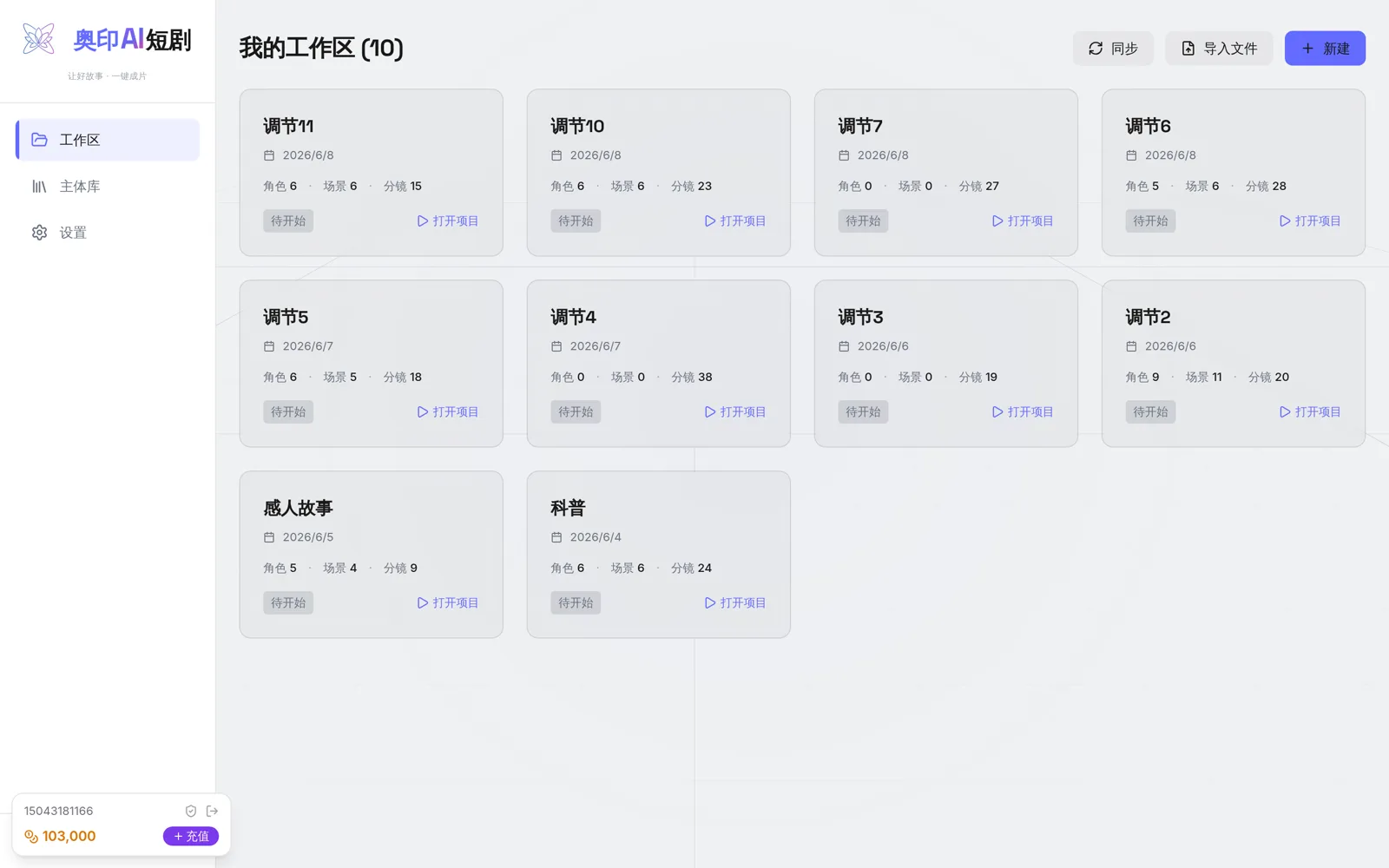Click the 导入文件 button
The image size is (1389, 868).
1219,49
